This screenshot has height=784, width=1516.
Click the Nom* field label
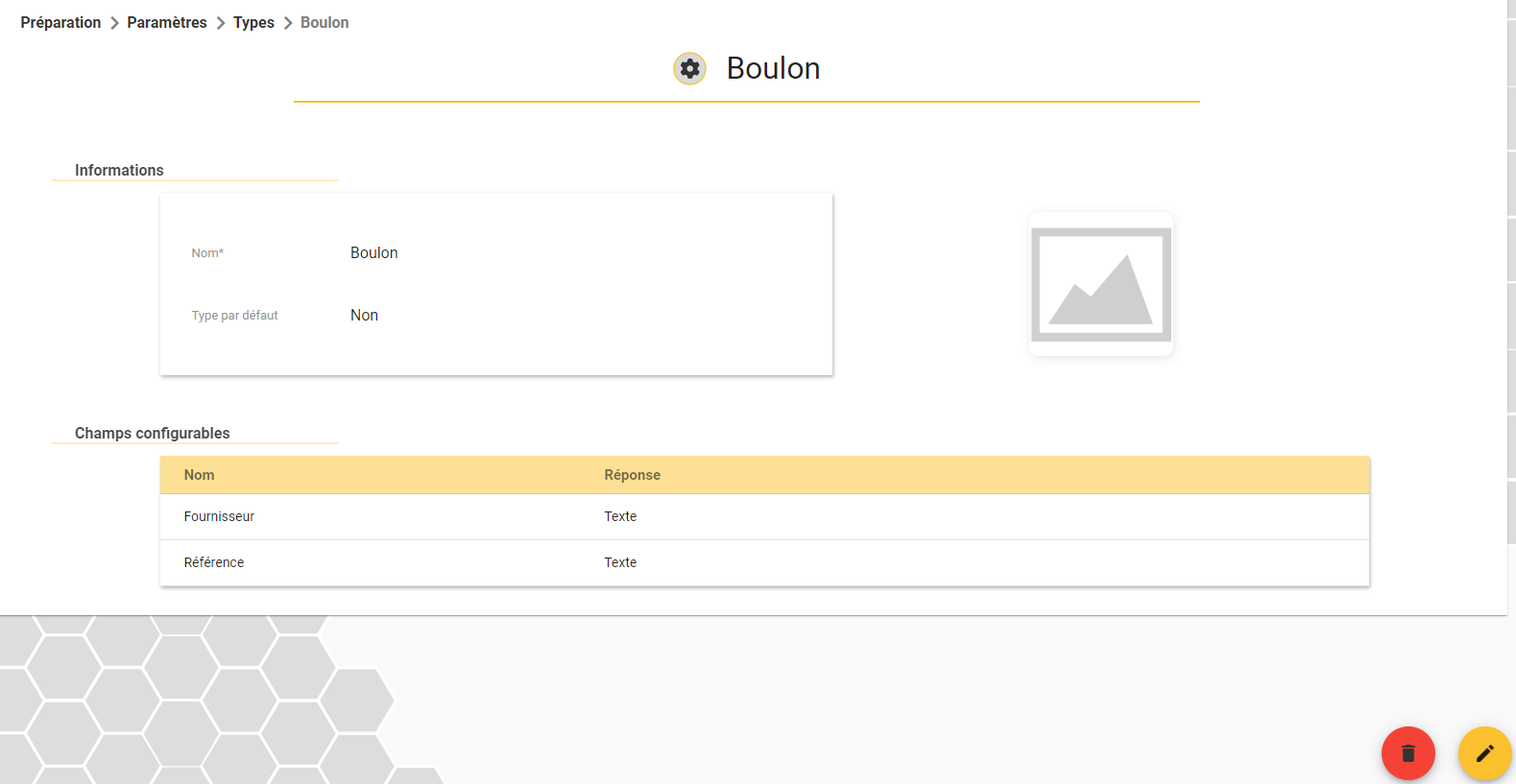coord(207,252)
